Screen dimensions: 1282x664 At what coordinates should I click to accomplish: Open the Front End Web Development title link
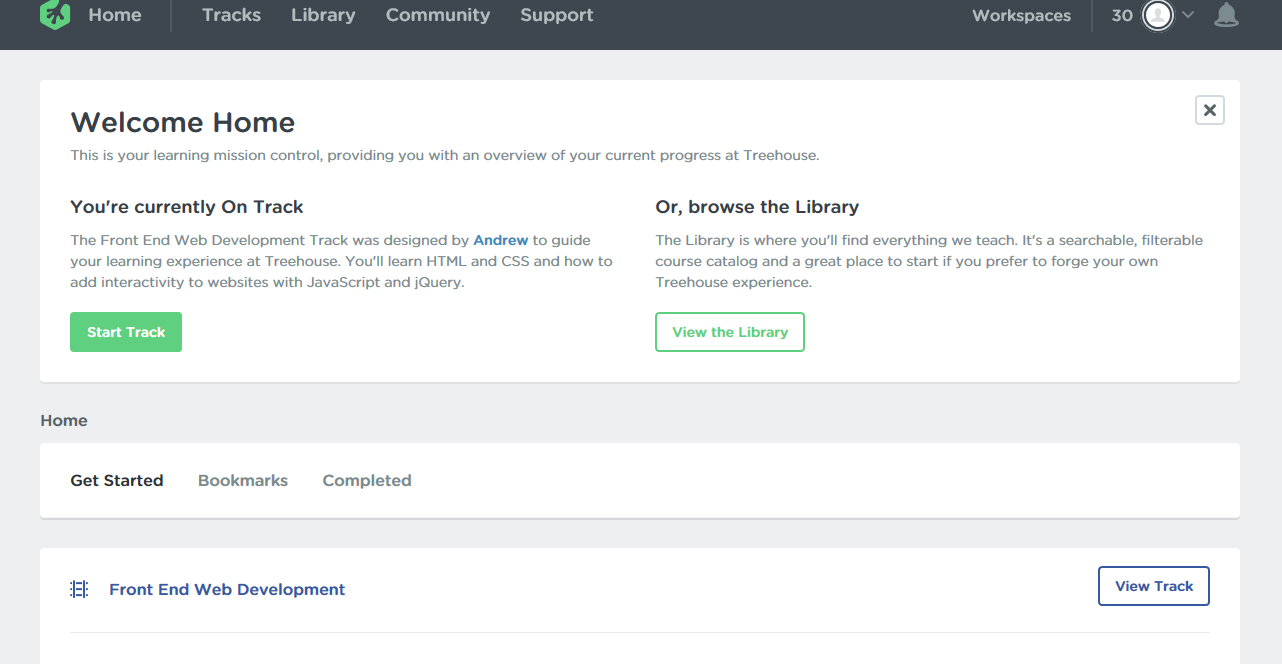227,590
